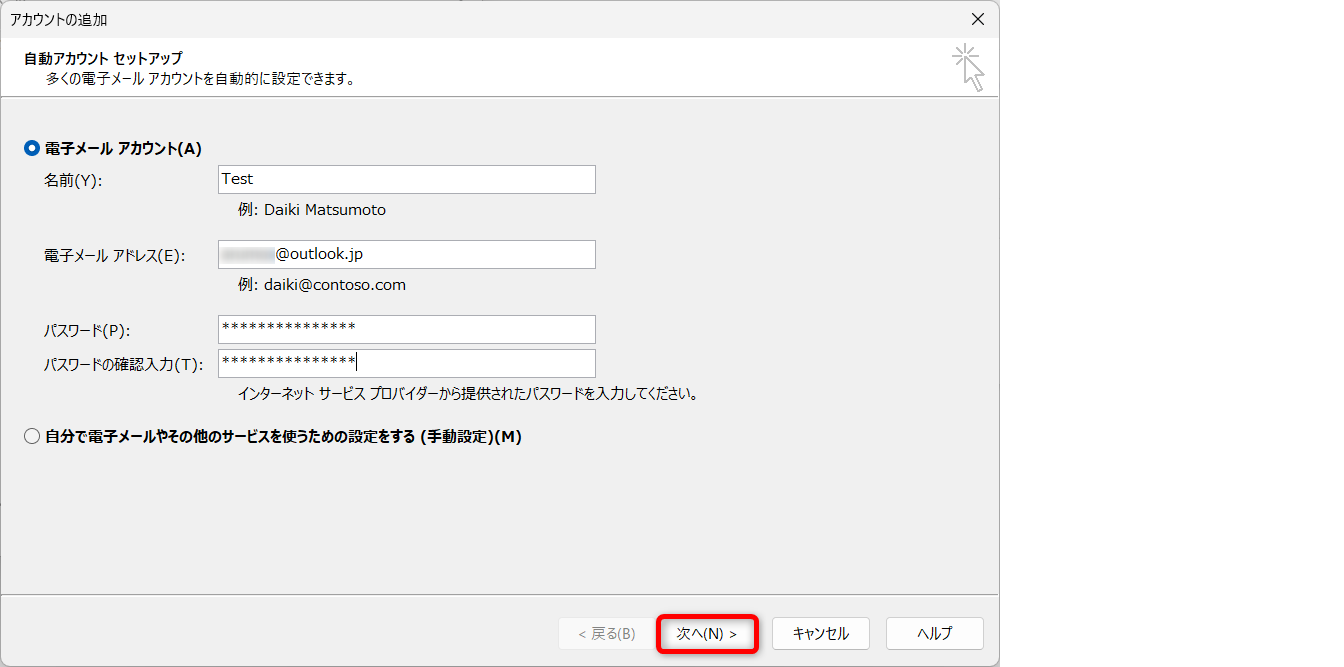Open help with the ヘルプ button
The height and width of the screenshot is (667, 1344).
(934, 634)
